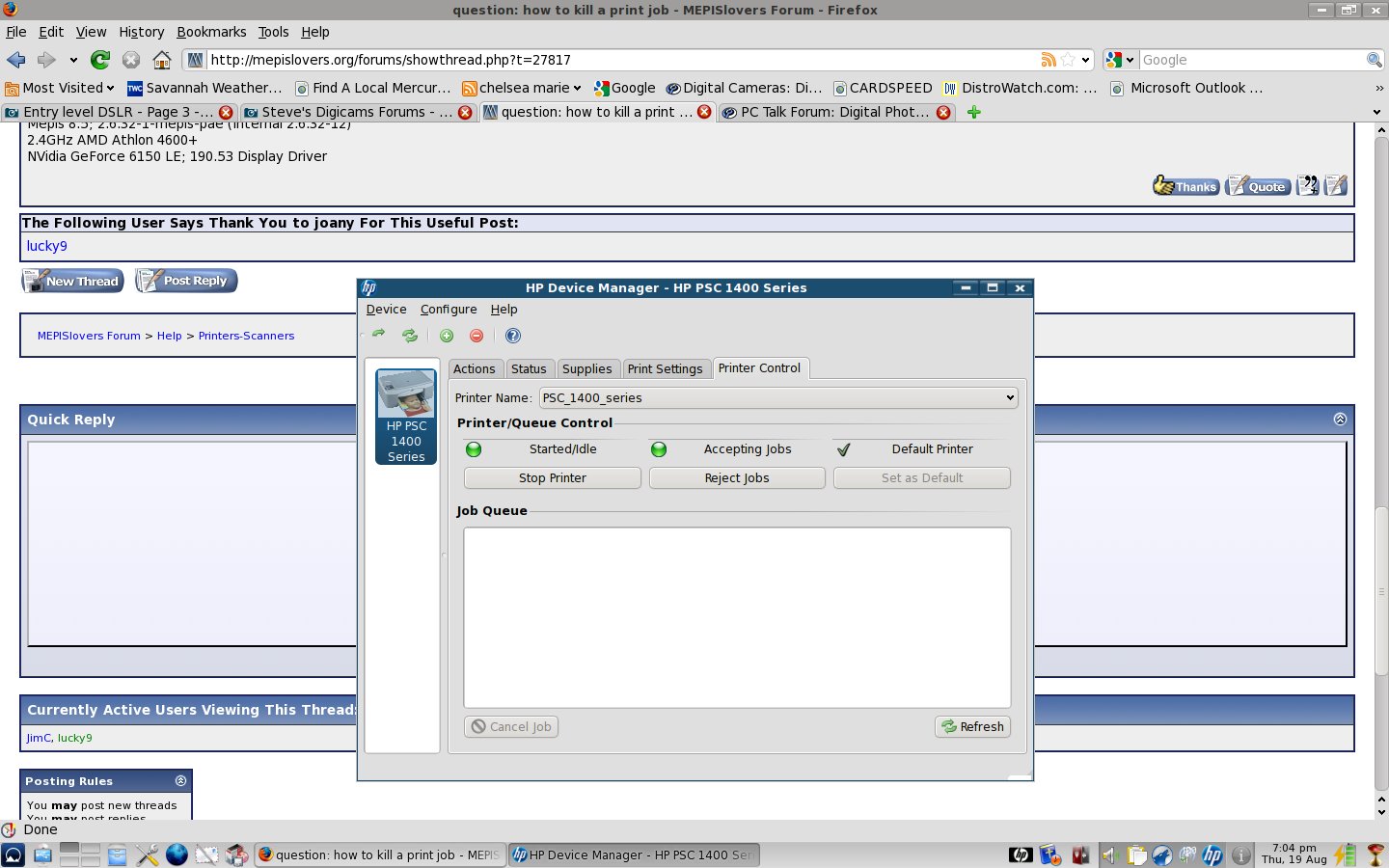Click the volume speaker icon in system tray
Image resolution: width=1389 pixels, height=868 pixels.
point(1108,854)
